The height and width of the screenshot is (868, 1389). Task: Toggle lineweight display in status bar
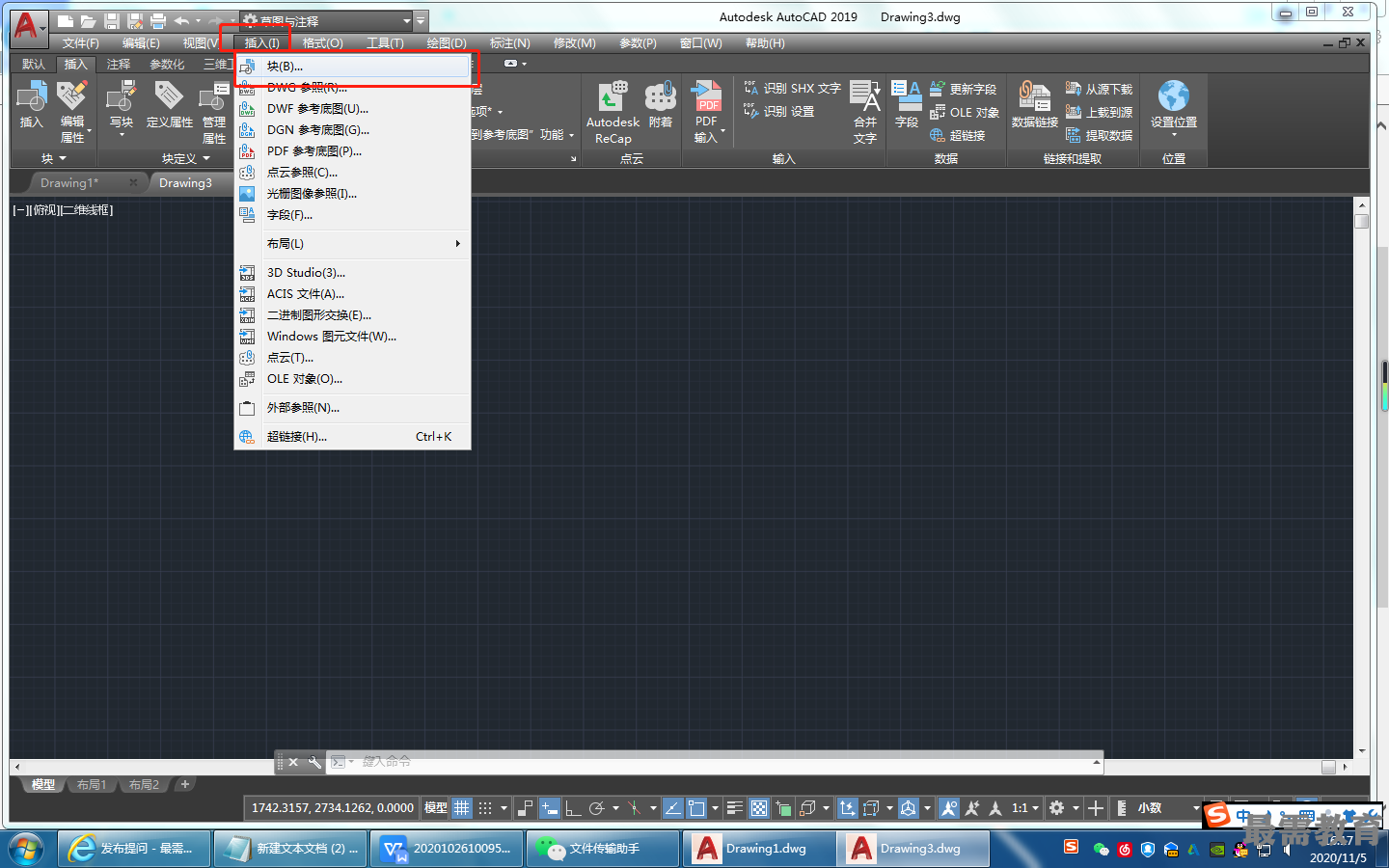point(735,808)
